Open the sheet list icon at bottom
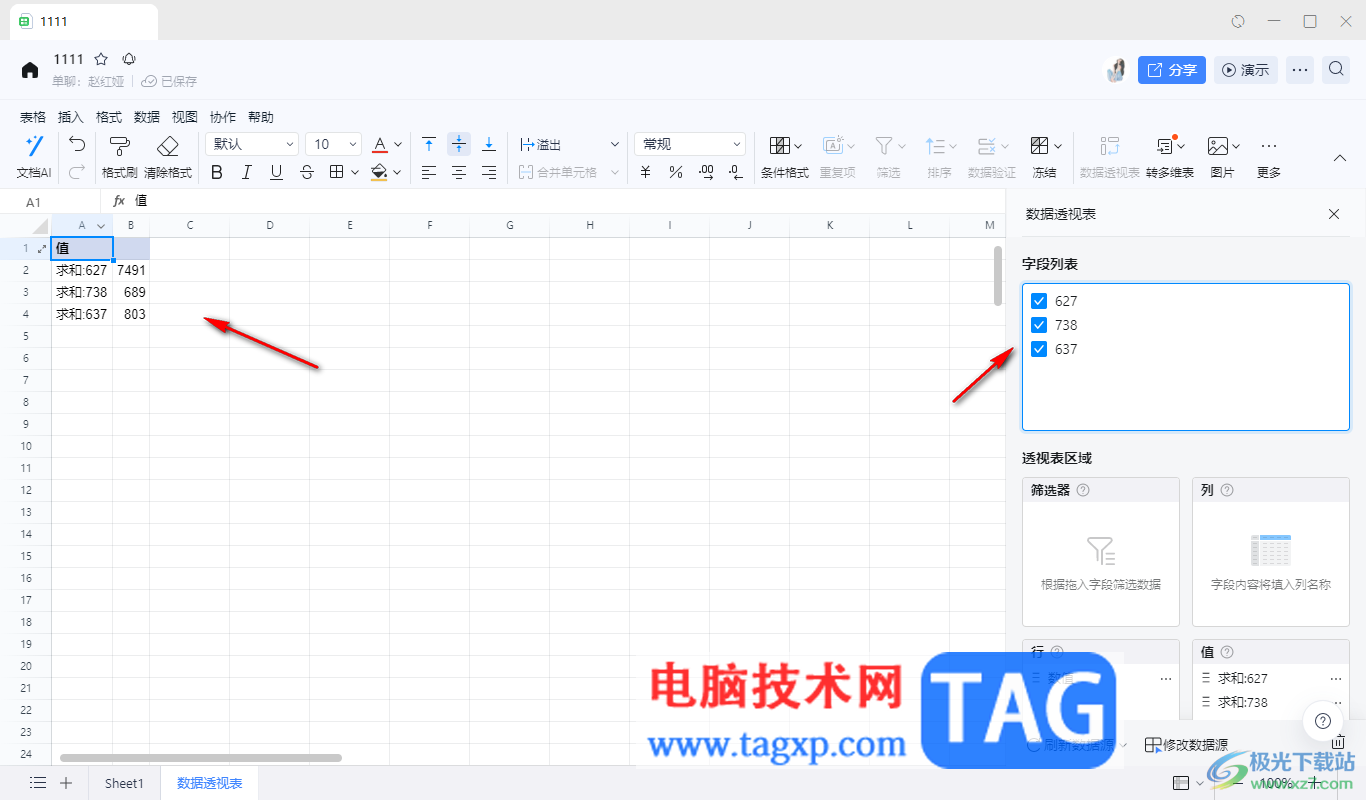This screenshot has height=800, width=1366. pyautogui.click(x=38, y=783)
